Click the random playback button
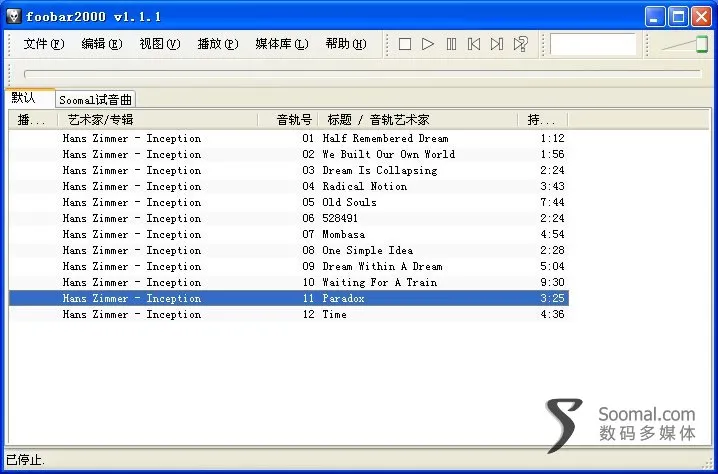Screen dimensions: 718x474 521,44
